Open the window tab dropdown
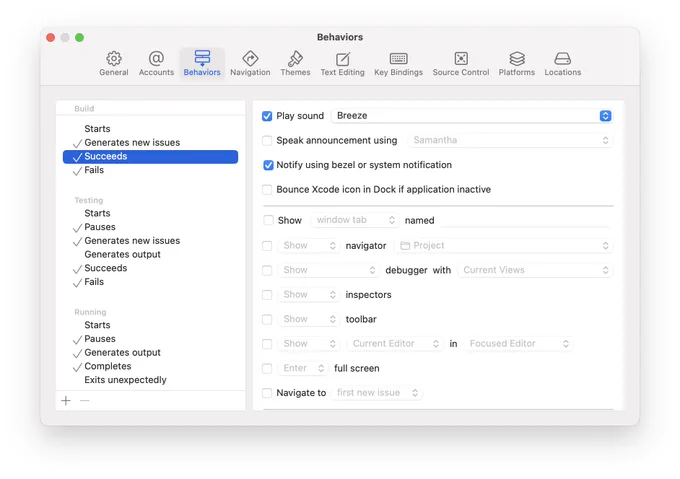The image size is (680, 479). pyautogui.click(x=354, y=220)
